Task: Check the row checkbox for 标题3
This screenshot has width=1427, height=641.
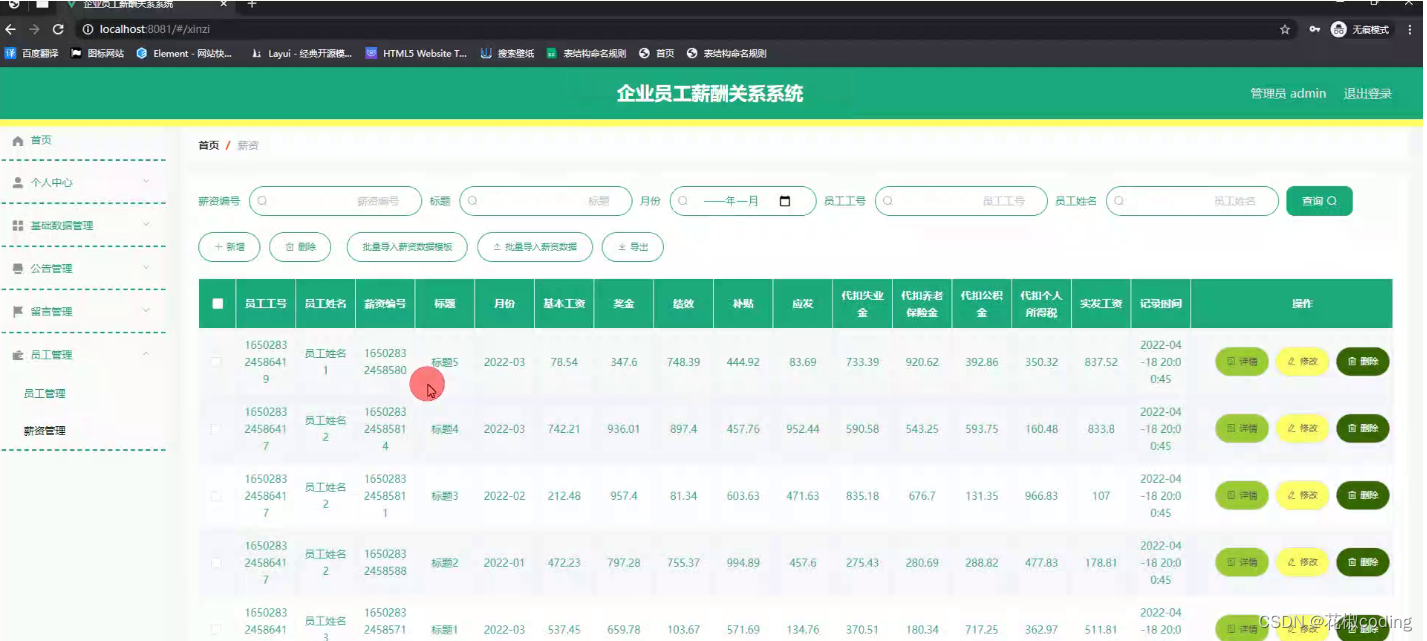Action: pos(216,496)
